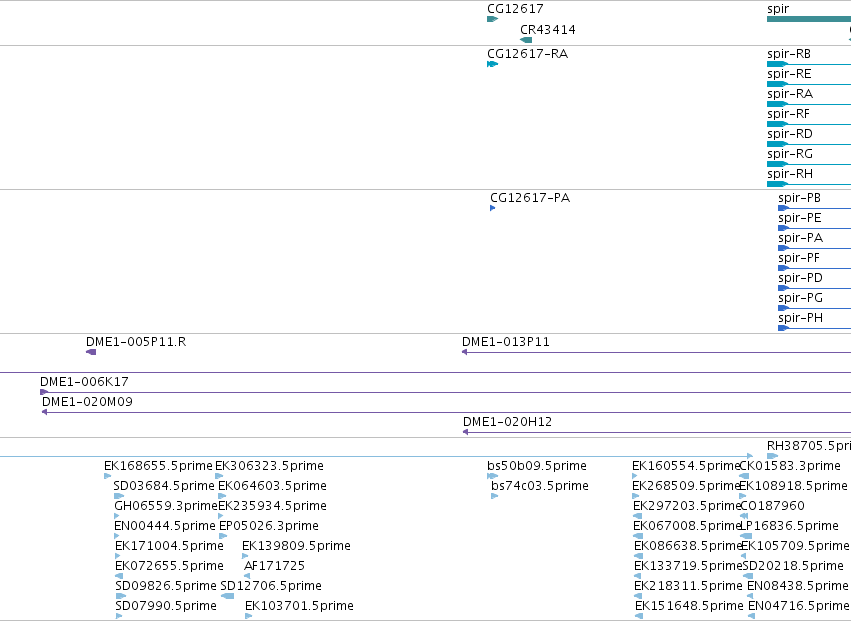Click the spir-RB transcript label
851x621 pixels.
pos(789,54)
